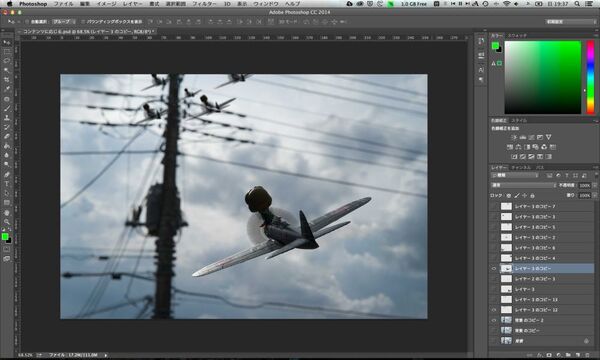Hide the レイヤー 1 のコピー layer

click(494, 269)
